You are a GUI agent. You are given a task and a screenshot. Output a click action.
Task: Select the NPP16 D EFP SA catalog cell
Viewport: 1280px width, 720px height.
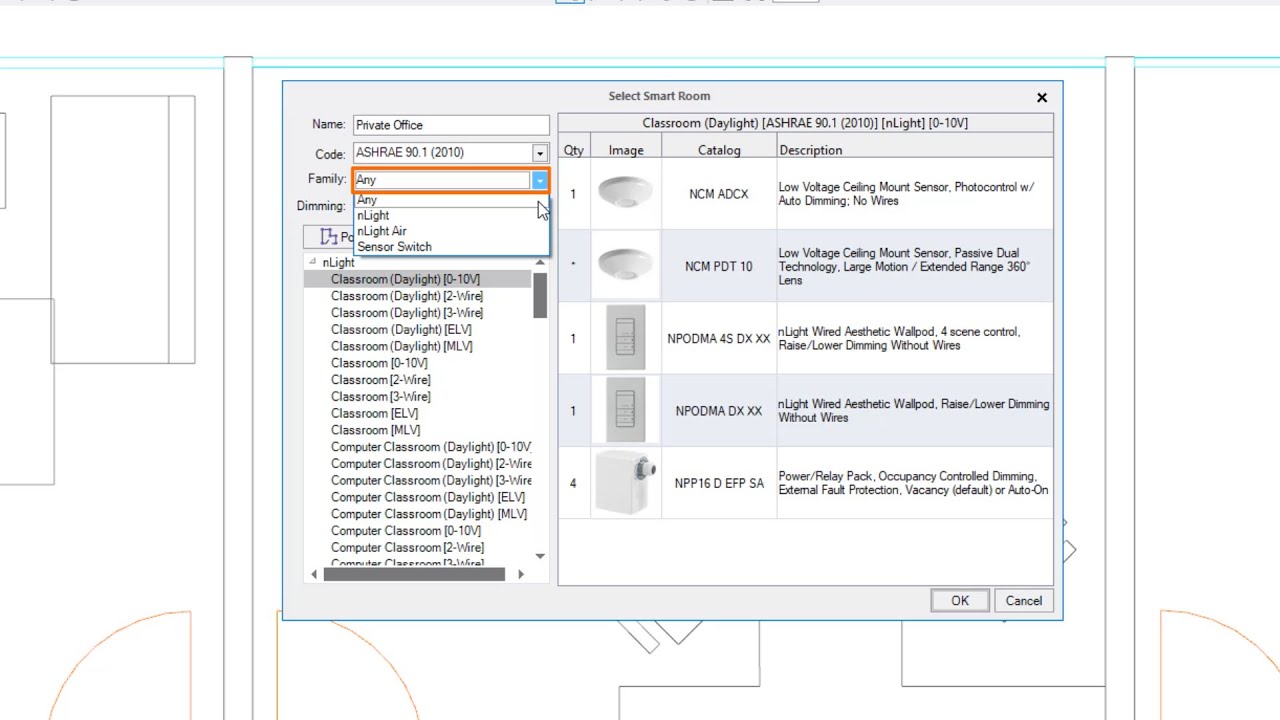[719, 483]
